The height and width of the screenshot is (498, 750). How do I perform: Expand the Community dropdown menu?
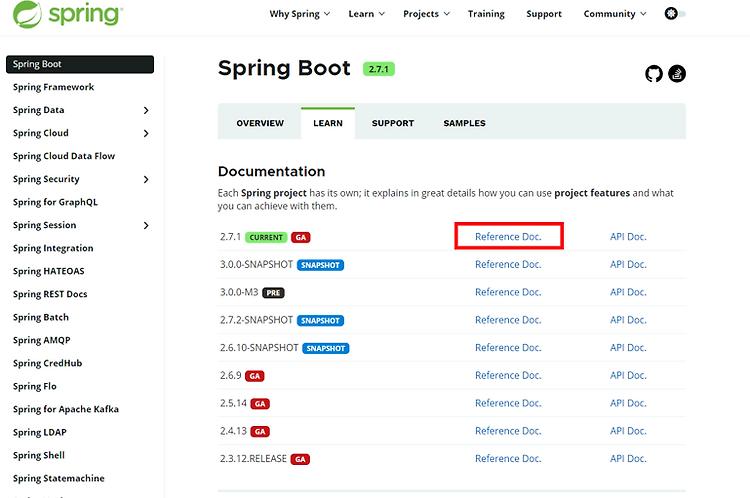pos(615,14)
